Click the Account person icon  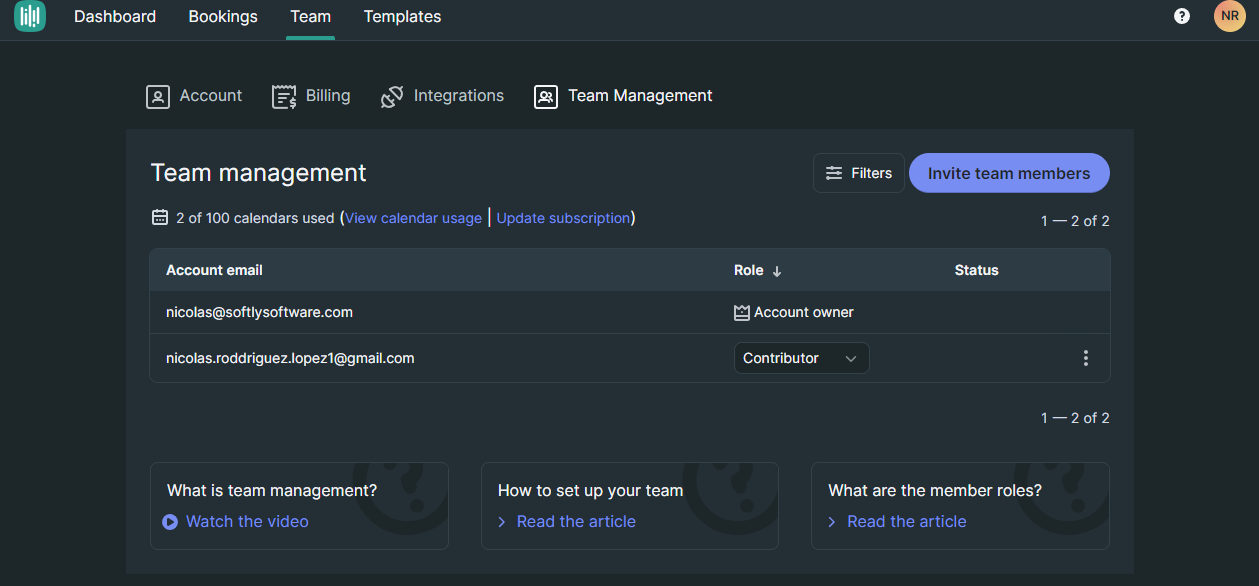[x=158, y=97]
